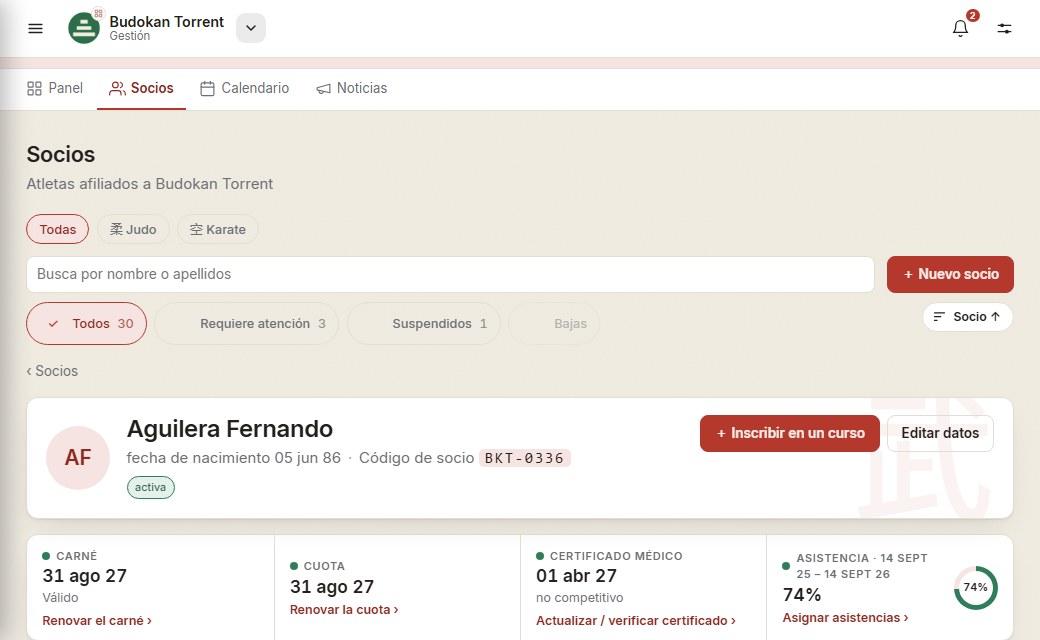Click Inscribir en un curso button
The height and width of the screenshot is (640, 1040).
(x=789, y=433)
